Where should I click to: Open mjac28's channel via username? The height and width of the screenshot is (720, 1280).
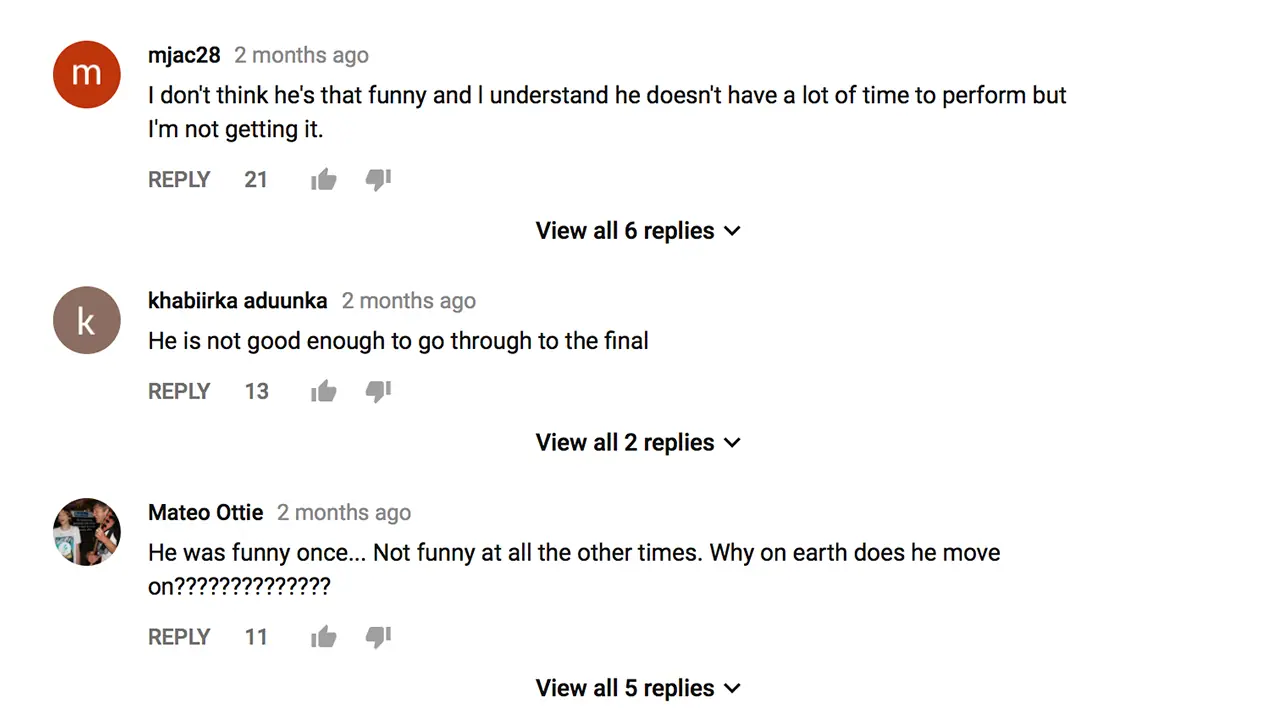click(184, 55)
